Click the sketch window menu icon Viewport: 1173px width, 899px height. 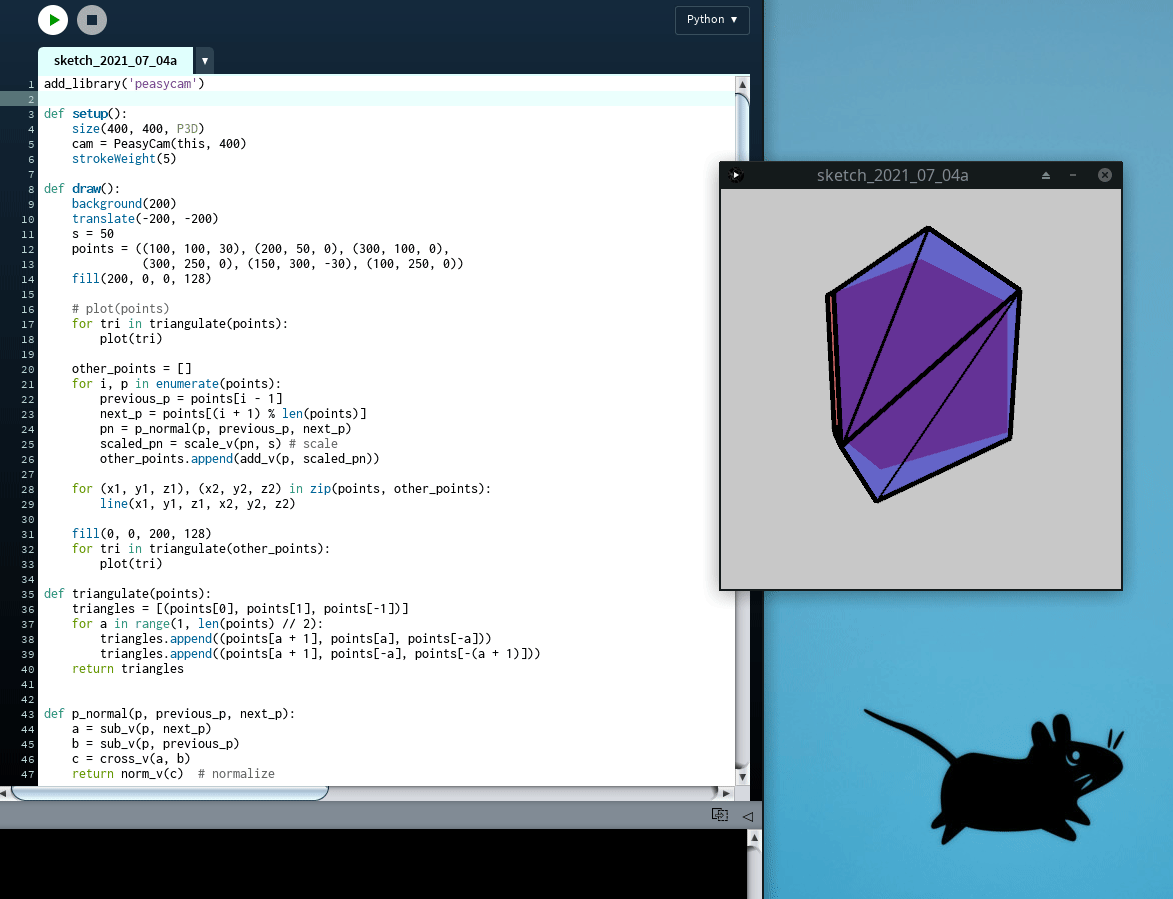pyautogui.click(x=735, y=175)
